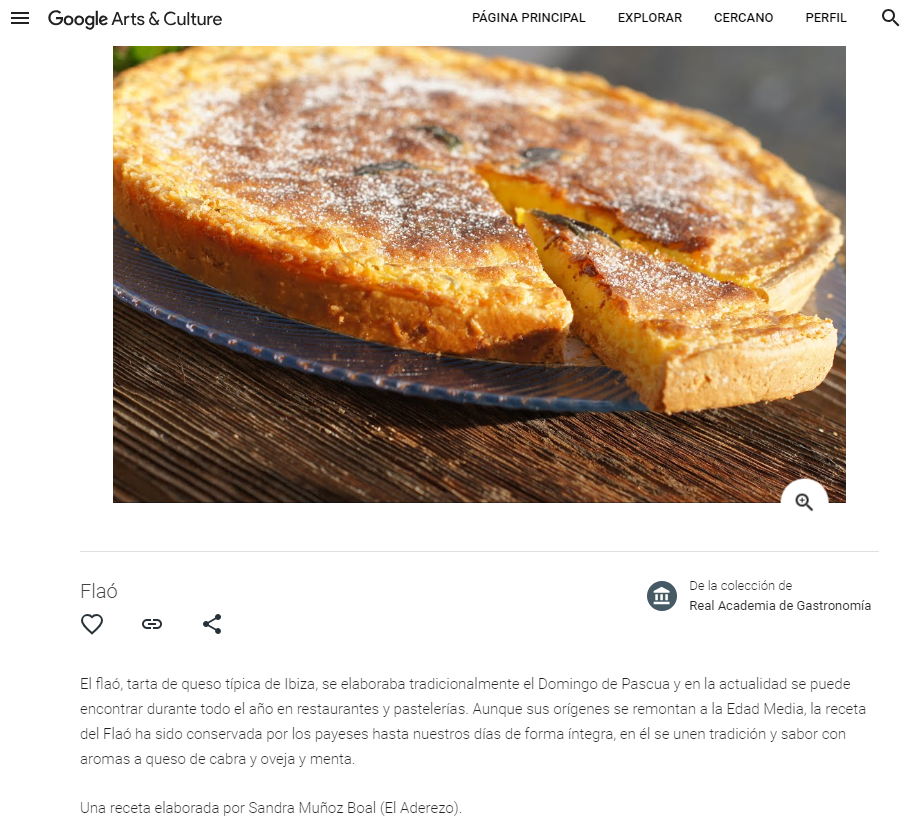
Task: Click the Flaó title heading
Action: click(99, 591)
